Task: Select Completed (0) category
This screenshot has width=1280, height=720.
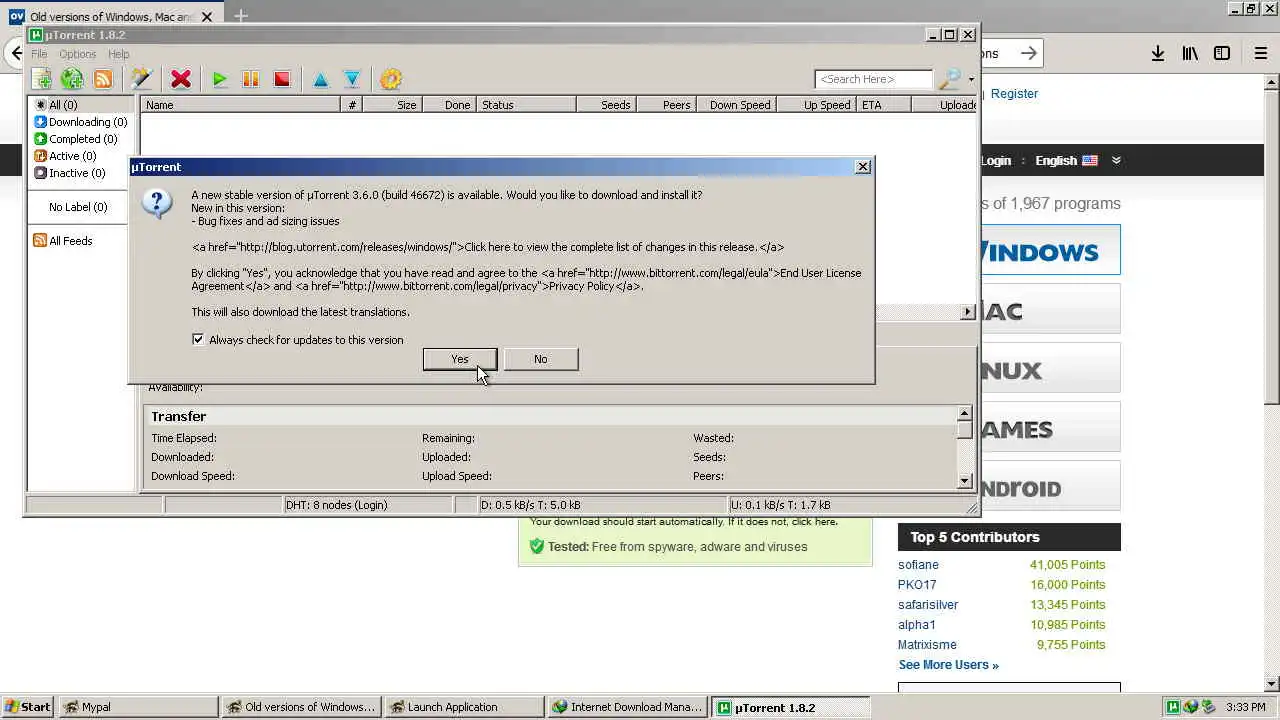Action: click(76, 139)
